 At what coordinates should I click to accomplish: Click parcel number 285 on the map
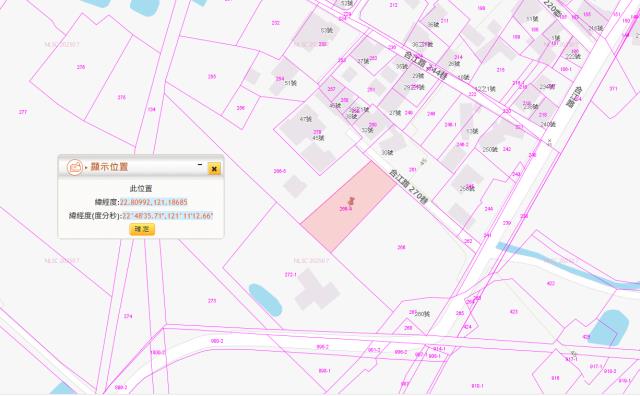(x=212, y=76)
